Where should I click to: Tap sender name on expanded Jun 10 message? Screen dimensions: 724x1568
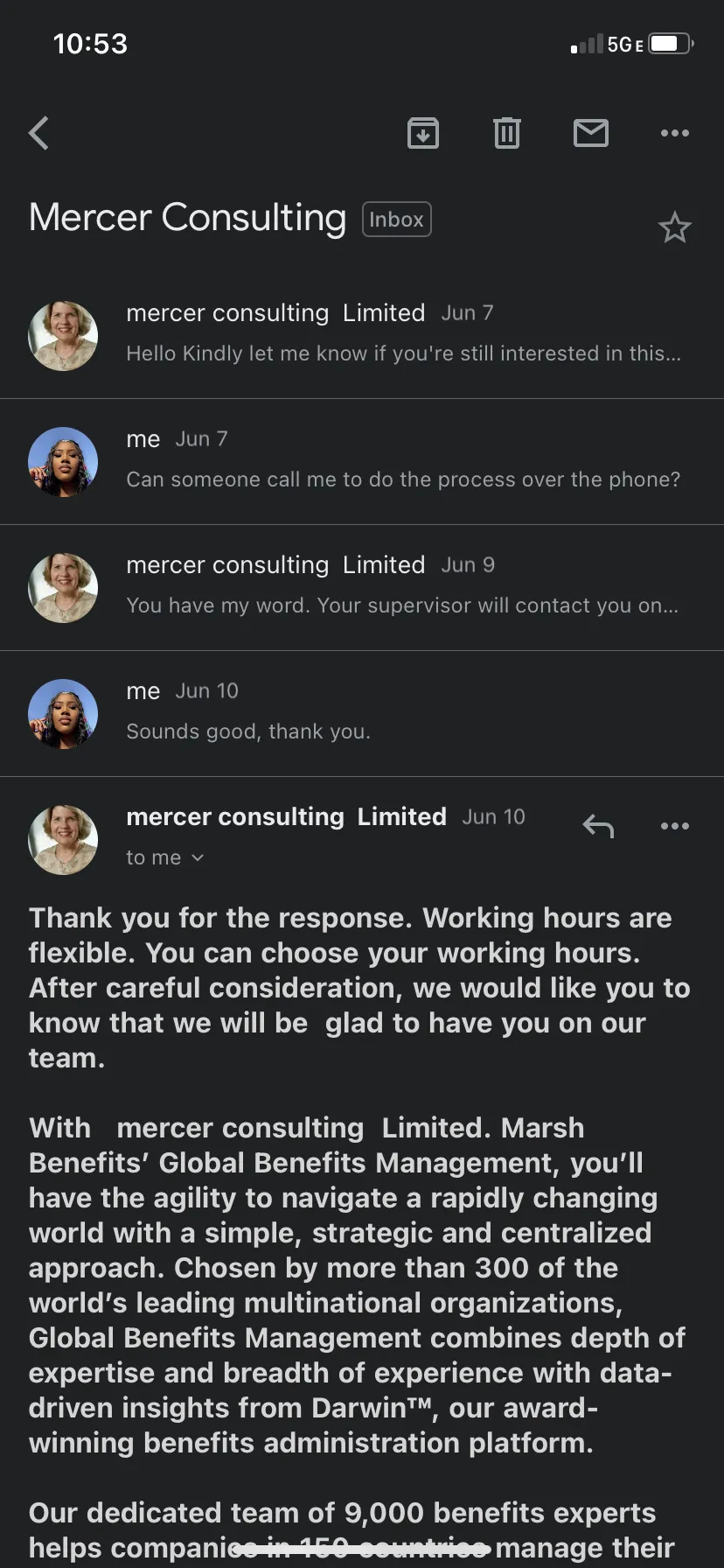[x=286, y=816]
